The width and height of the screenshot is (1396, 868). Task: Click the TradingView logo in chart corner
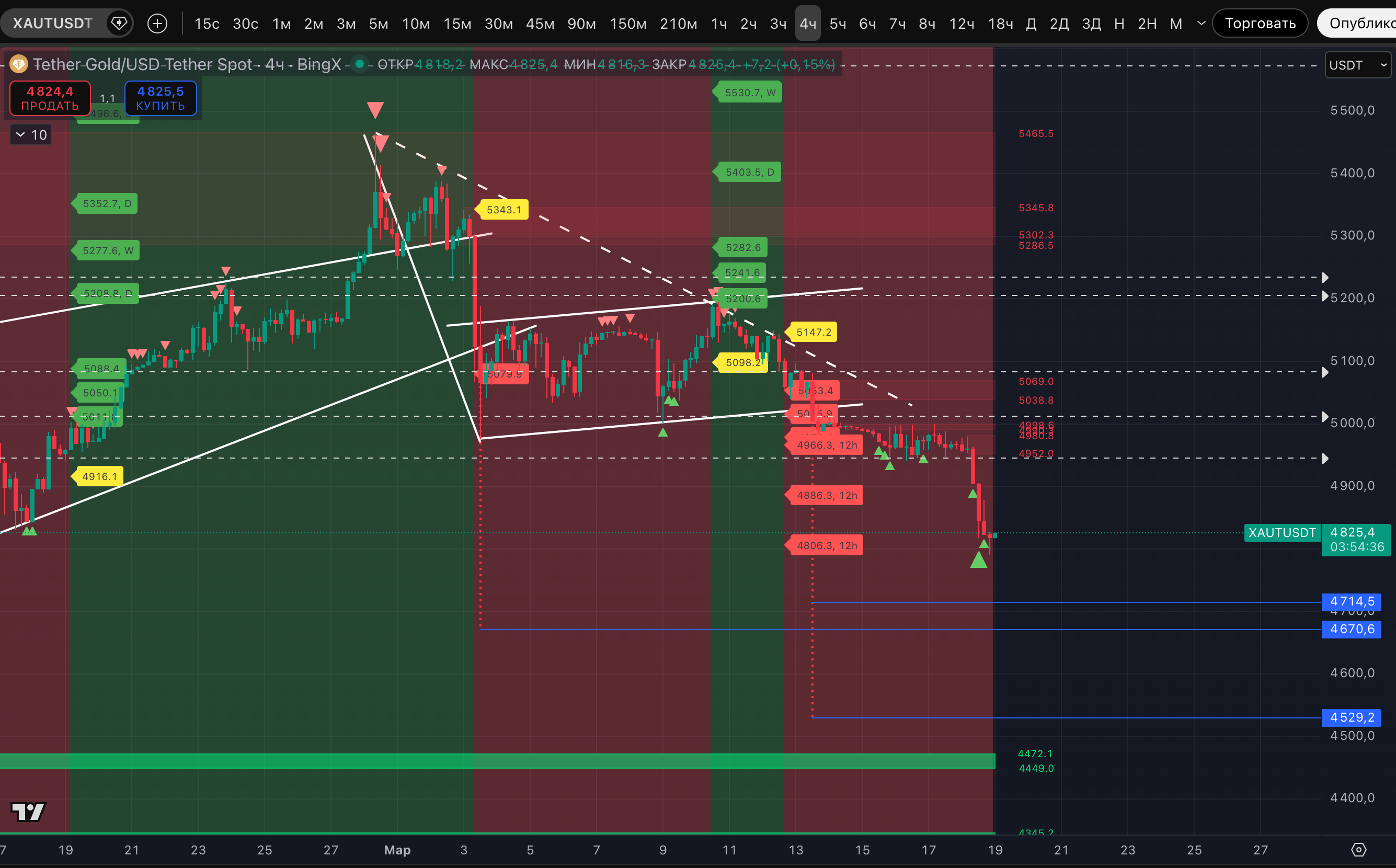point(28,812)
